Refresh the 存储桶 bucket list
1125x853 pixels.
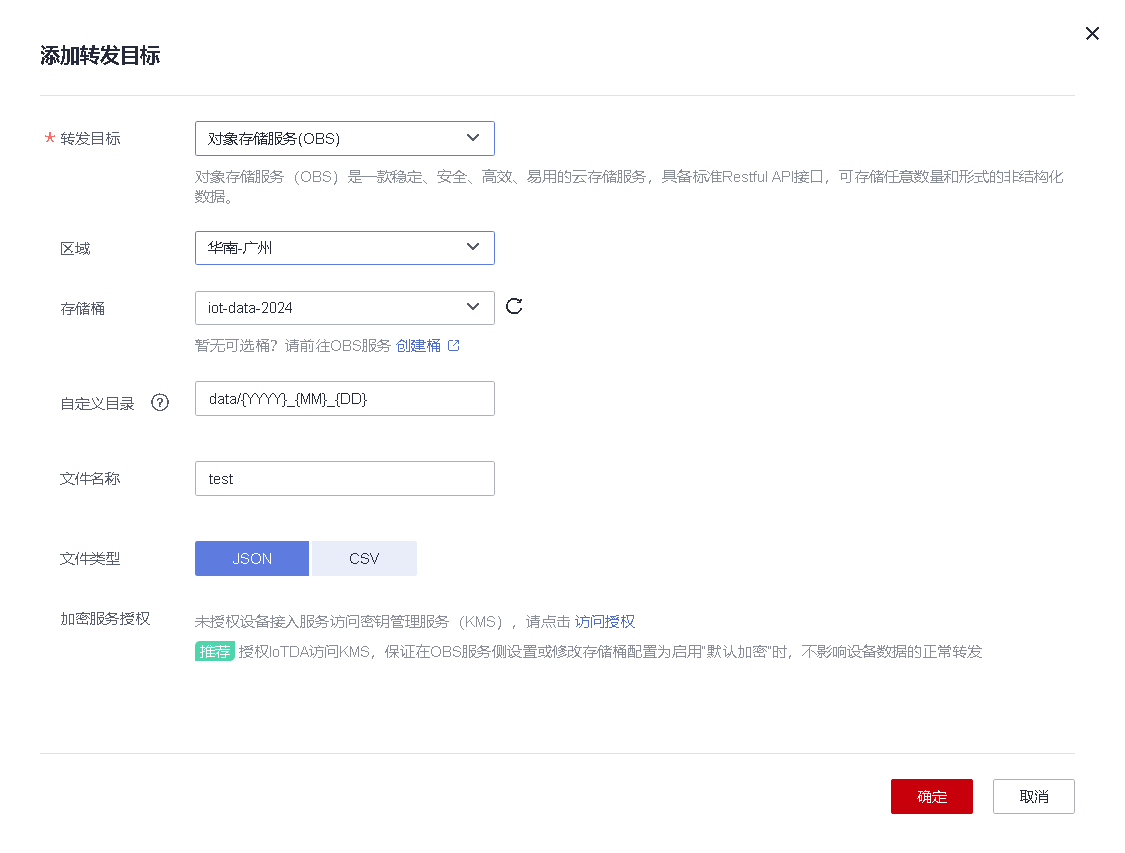[x=514, y=307]
